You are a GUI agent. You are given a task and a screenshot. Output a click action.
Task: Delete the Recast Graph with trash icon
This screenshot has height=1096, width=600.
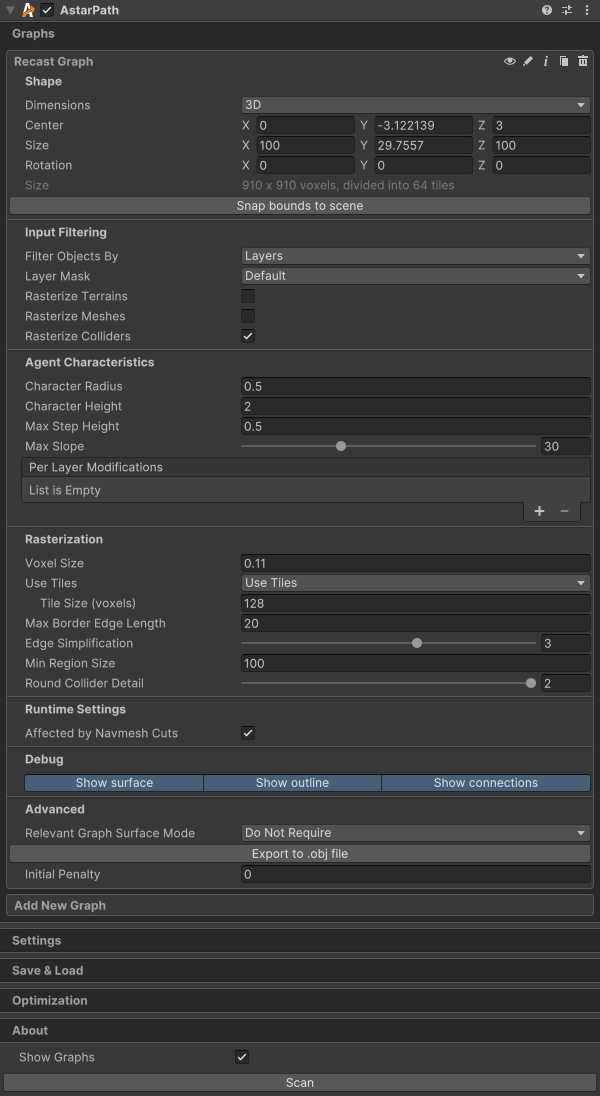click(x=582, y=62)
